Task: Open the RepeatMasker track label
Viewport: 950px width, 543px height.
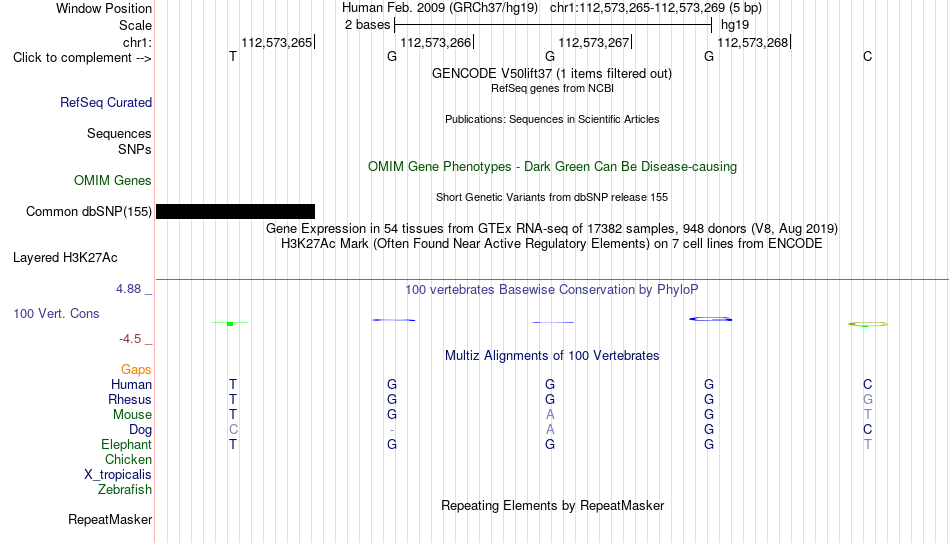Action: pos(110,519)
